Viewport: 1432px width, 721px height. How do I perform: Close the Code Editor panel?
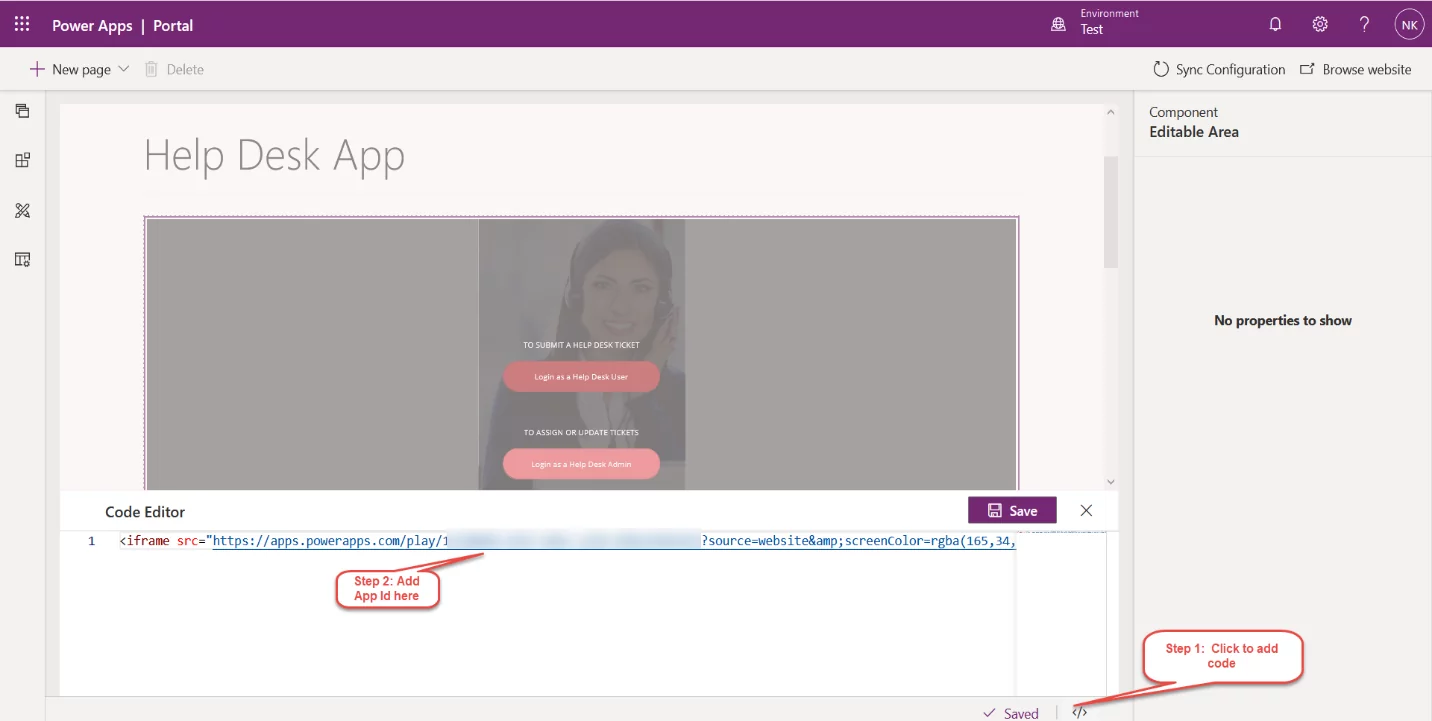pyautogui.click(x=1086, y=510)
